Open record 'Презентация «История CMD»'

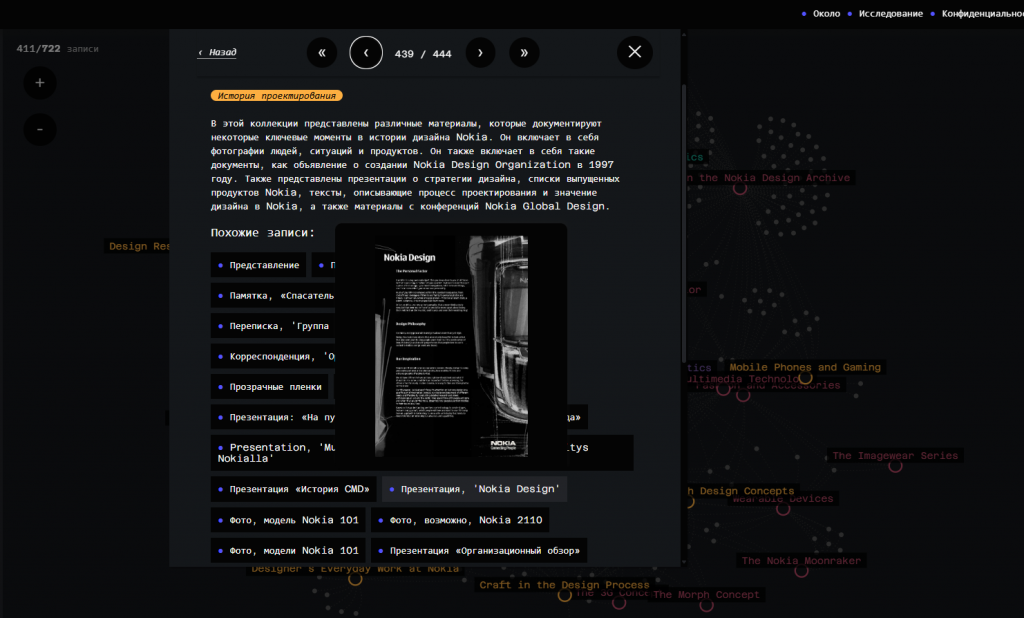coord(294,489)
